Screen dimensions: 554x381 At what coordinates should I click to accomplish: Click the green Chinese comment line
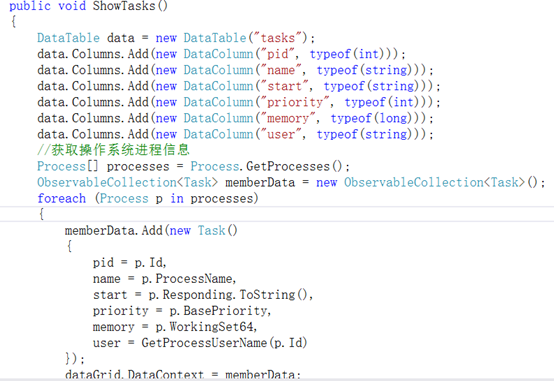click(x=113, y=150)
